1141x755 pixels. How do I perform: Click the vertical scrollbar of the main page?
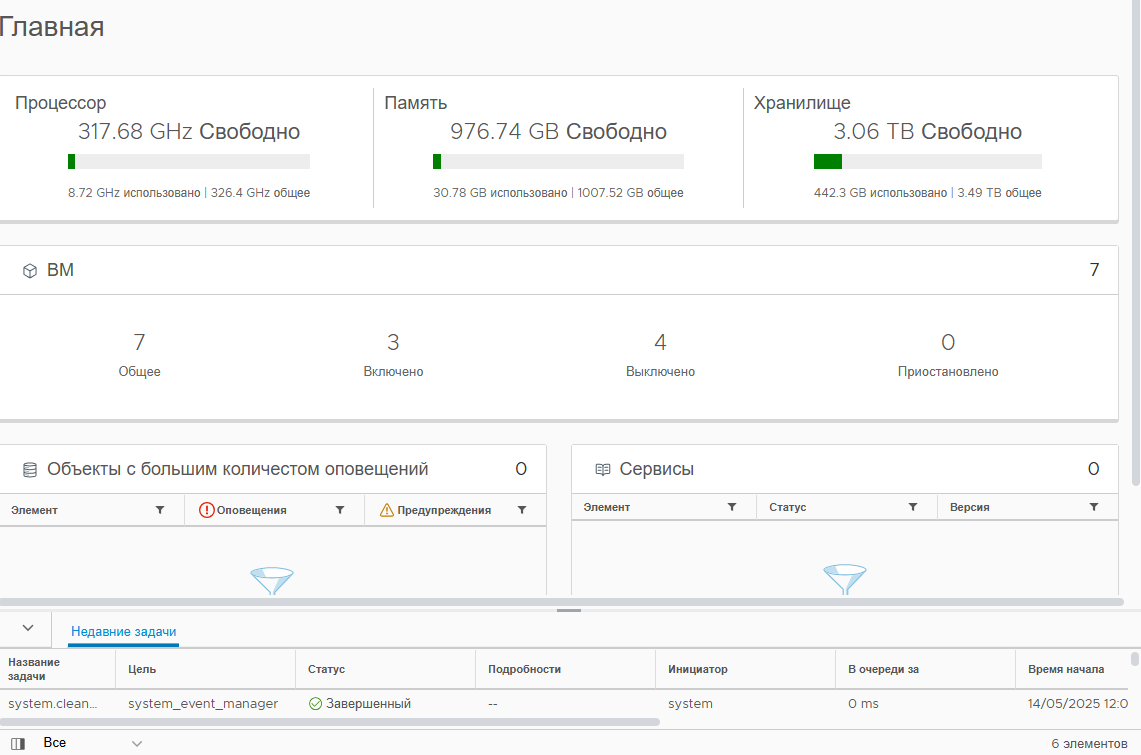point(1136,243)
